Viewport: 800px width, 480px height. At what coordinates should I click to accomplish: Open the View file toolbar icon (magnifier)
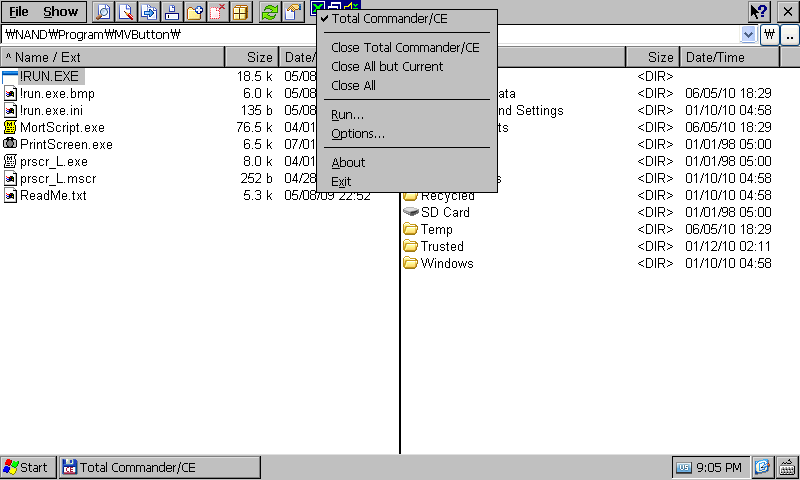coord(104,12)
